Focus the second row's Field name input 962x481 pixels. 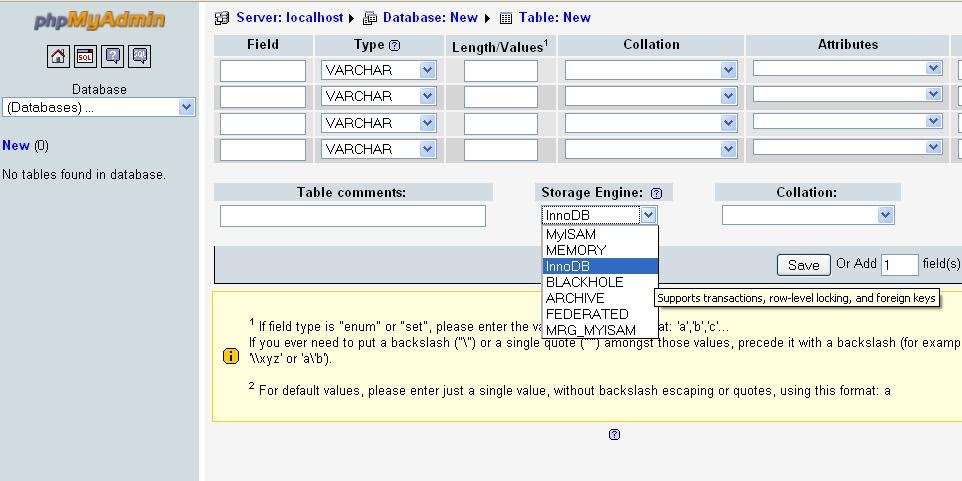[263, 97]
